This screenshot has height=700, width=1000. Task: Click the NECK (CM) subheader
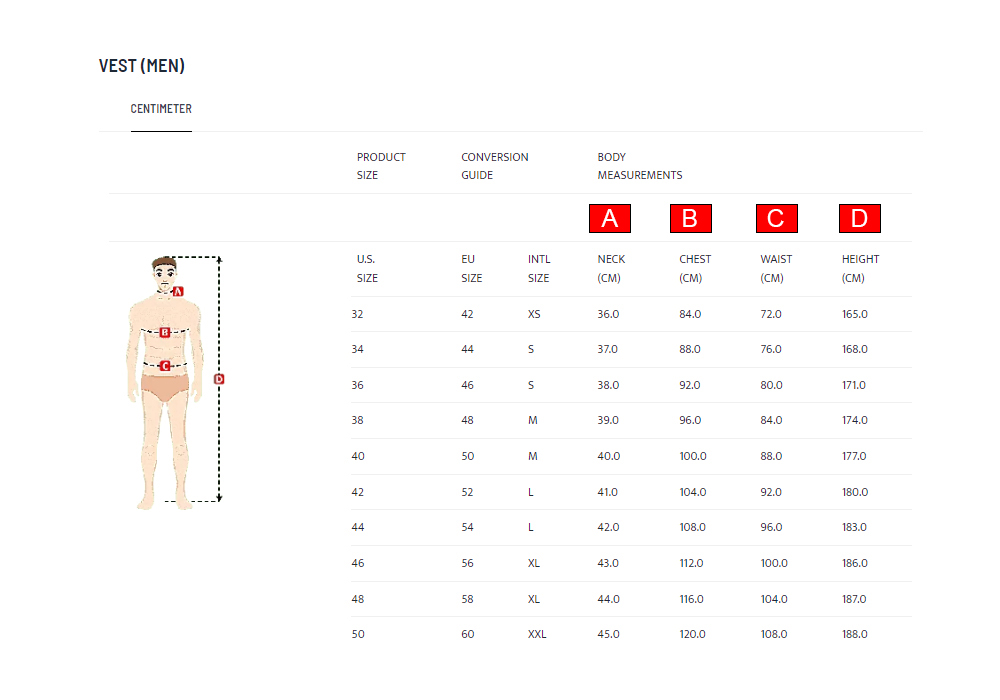point(611,268)
